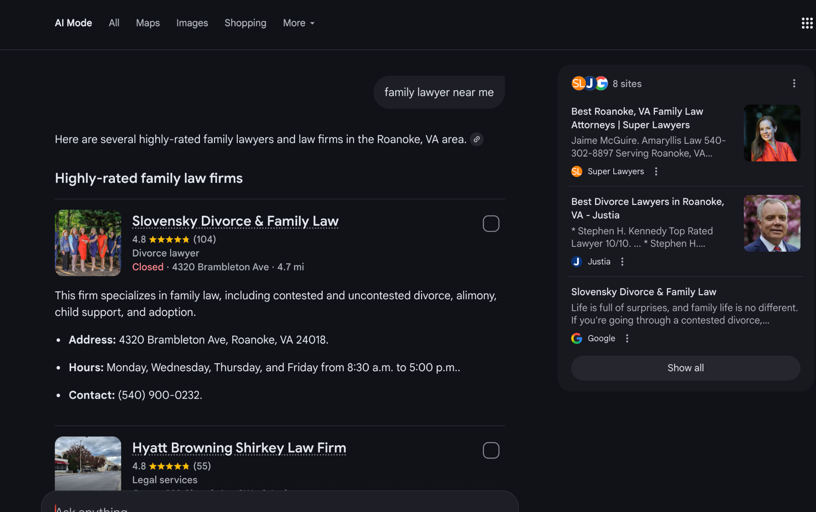Screen dimensions: 816x512
Task: Check the Hyatt Browning Shirkey Law Firm checkbox
Action: (491, 451)
